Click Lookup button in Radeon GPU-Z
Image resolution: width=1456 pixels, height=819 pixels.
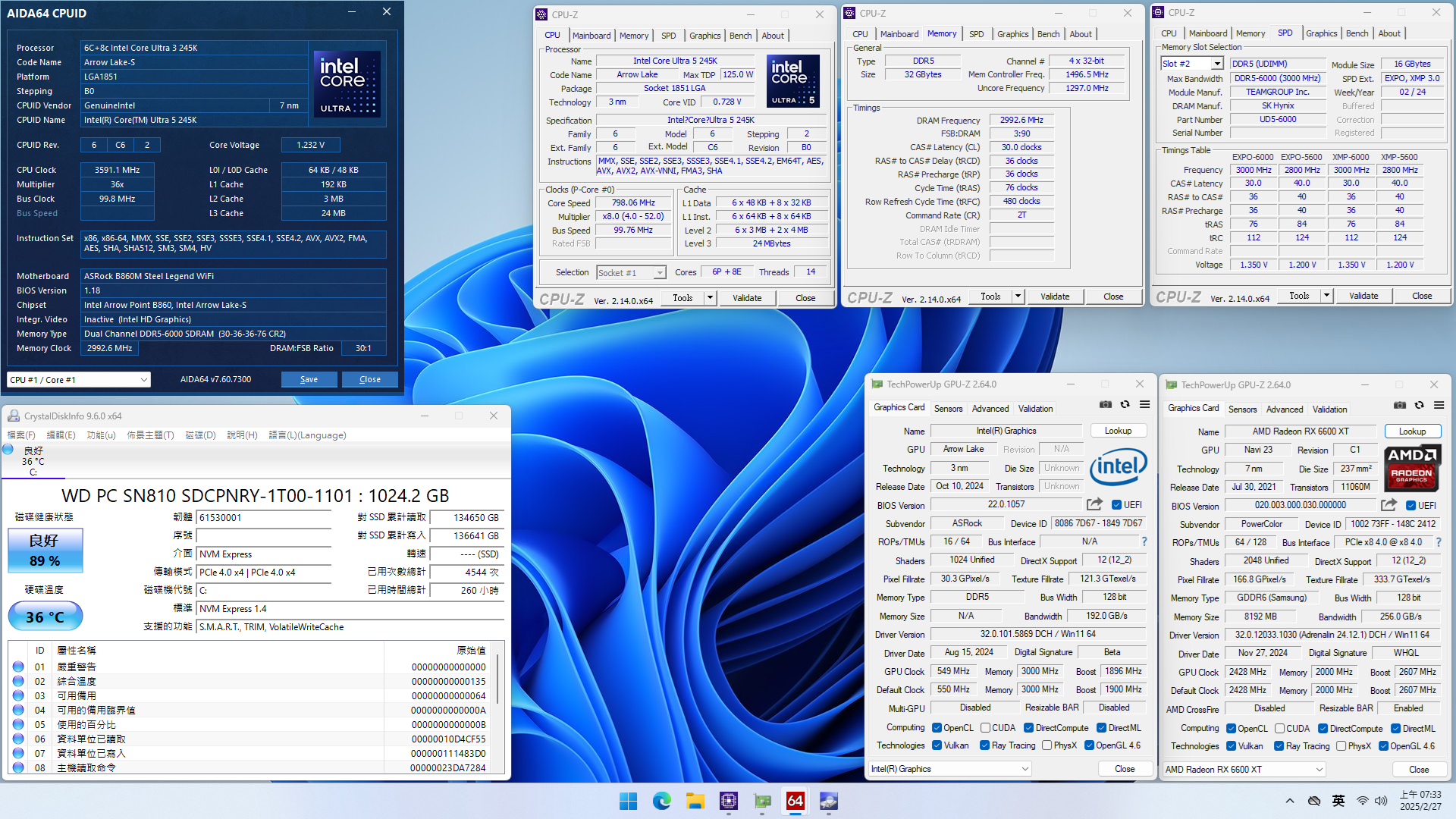point(1412,431)
